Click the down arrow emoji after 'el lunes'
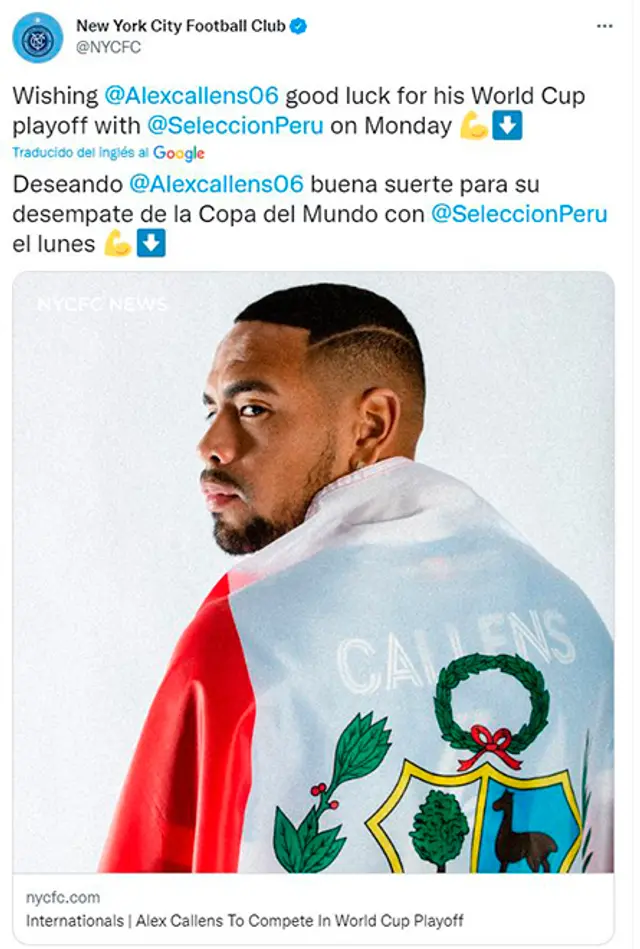This screenshot has height=949, width=640. pyautogui.click(x=151, y=244)
